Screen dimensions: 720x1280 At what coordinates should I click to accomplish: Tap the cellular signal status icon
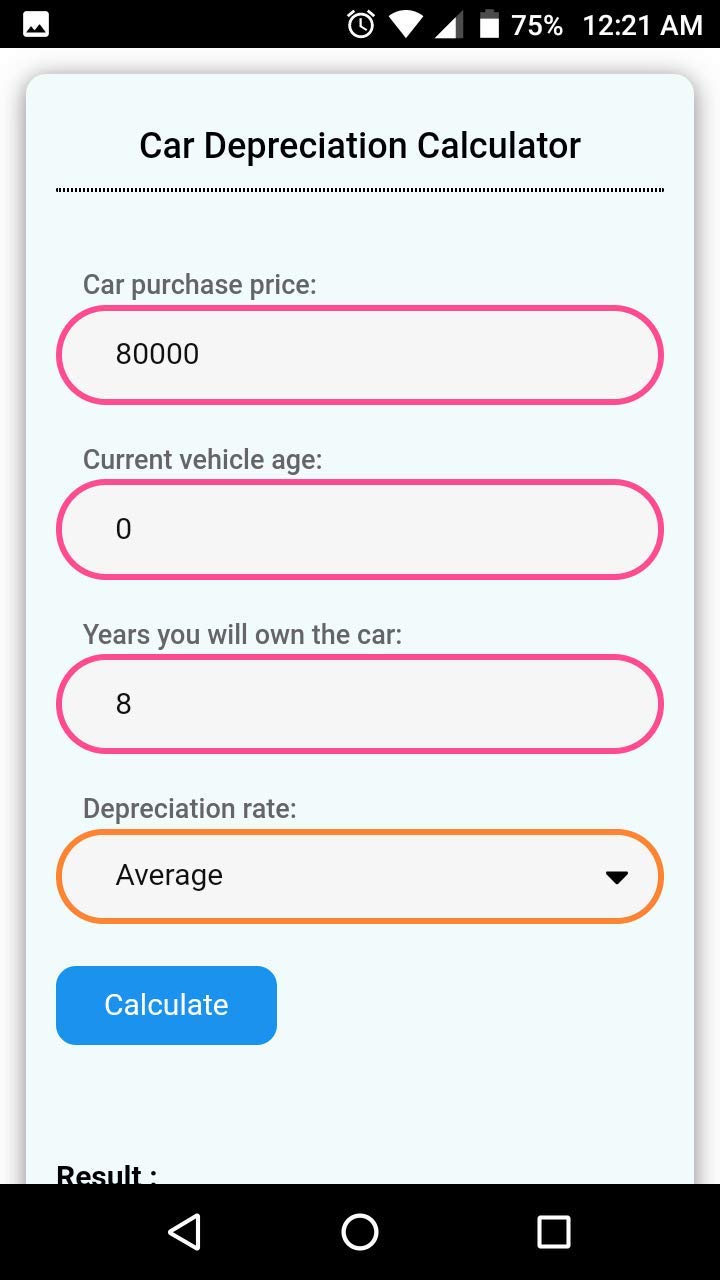click(x=449, y=24)
